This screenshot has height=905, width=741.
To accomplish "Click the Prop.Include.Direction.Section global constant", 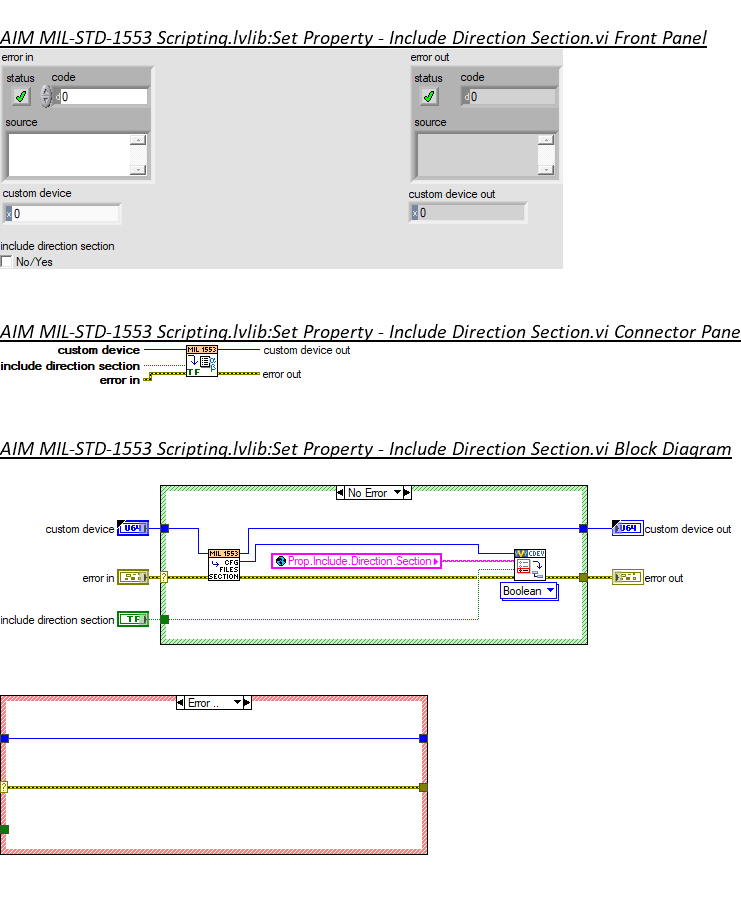I will click(x=357, y=561).
